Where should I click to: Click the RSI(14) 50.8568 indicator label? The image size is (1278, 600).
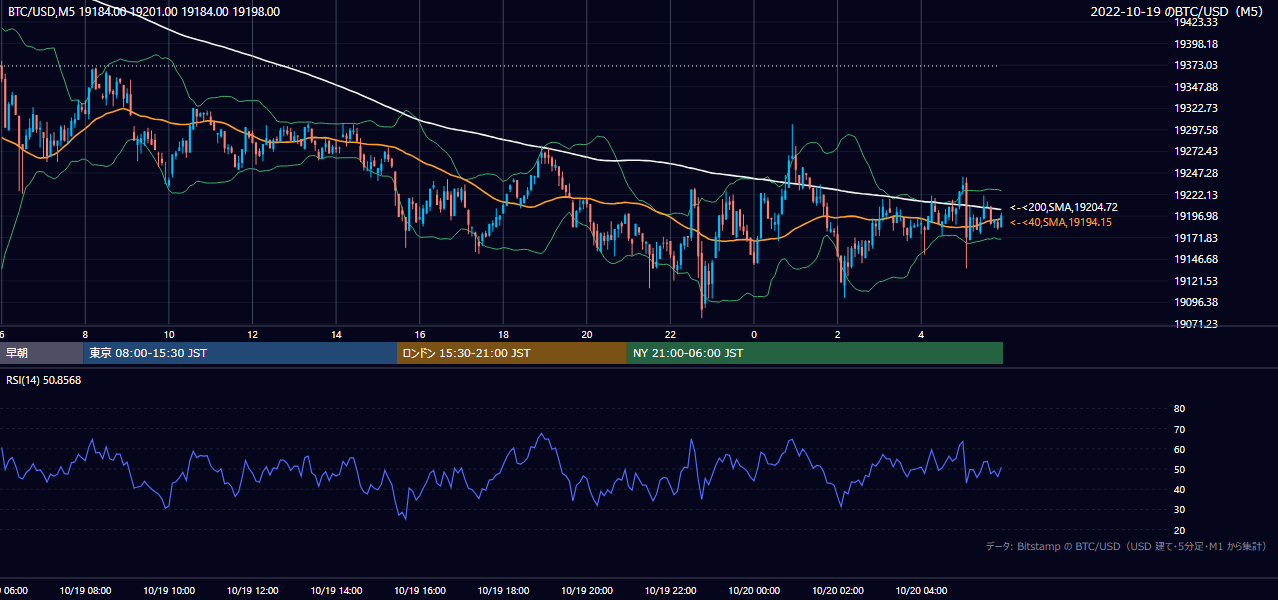44,380
